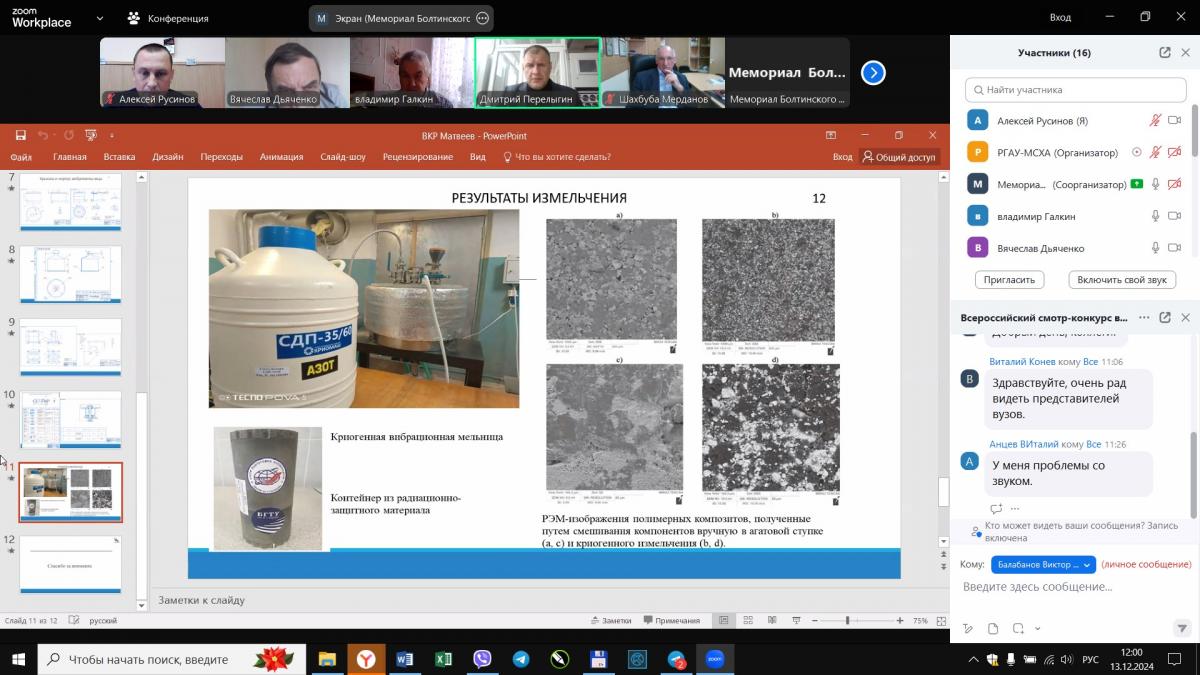
Task: Toggle camera-off icon of РГАУ-МСХА
Action: coord(1175,153)
